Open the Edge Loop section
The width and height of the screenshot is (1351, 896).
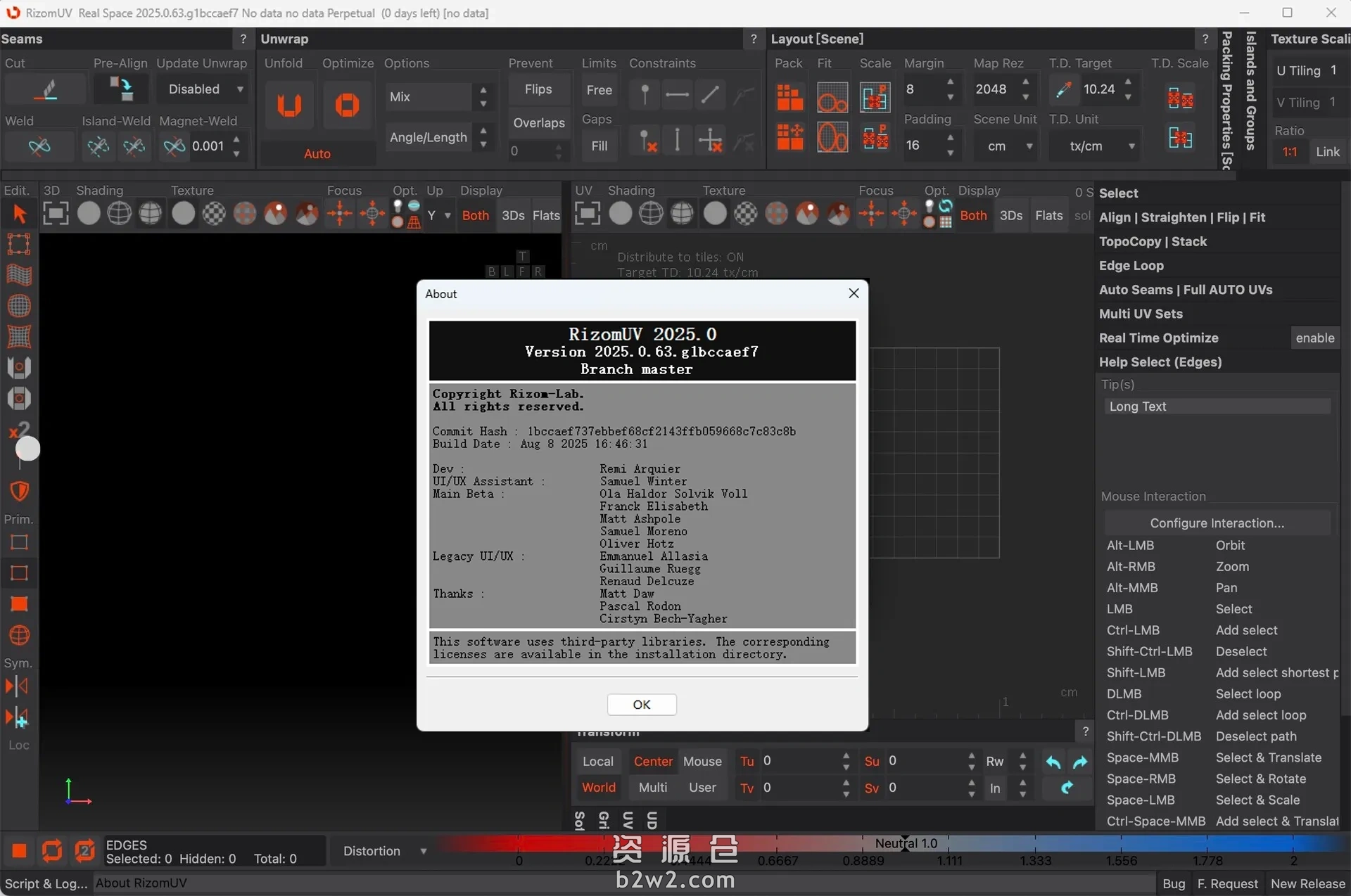(1131, 266)
